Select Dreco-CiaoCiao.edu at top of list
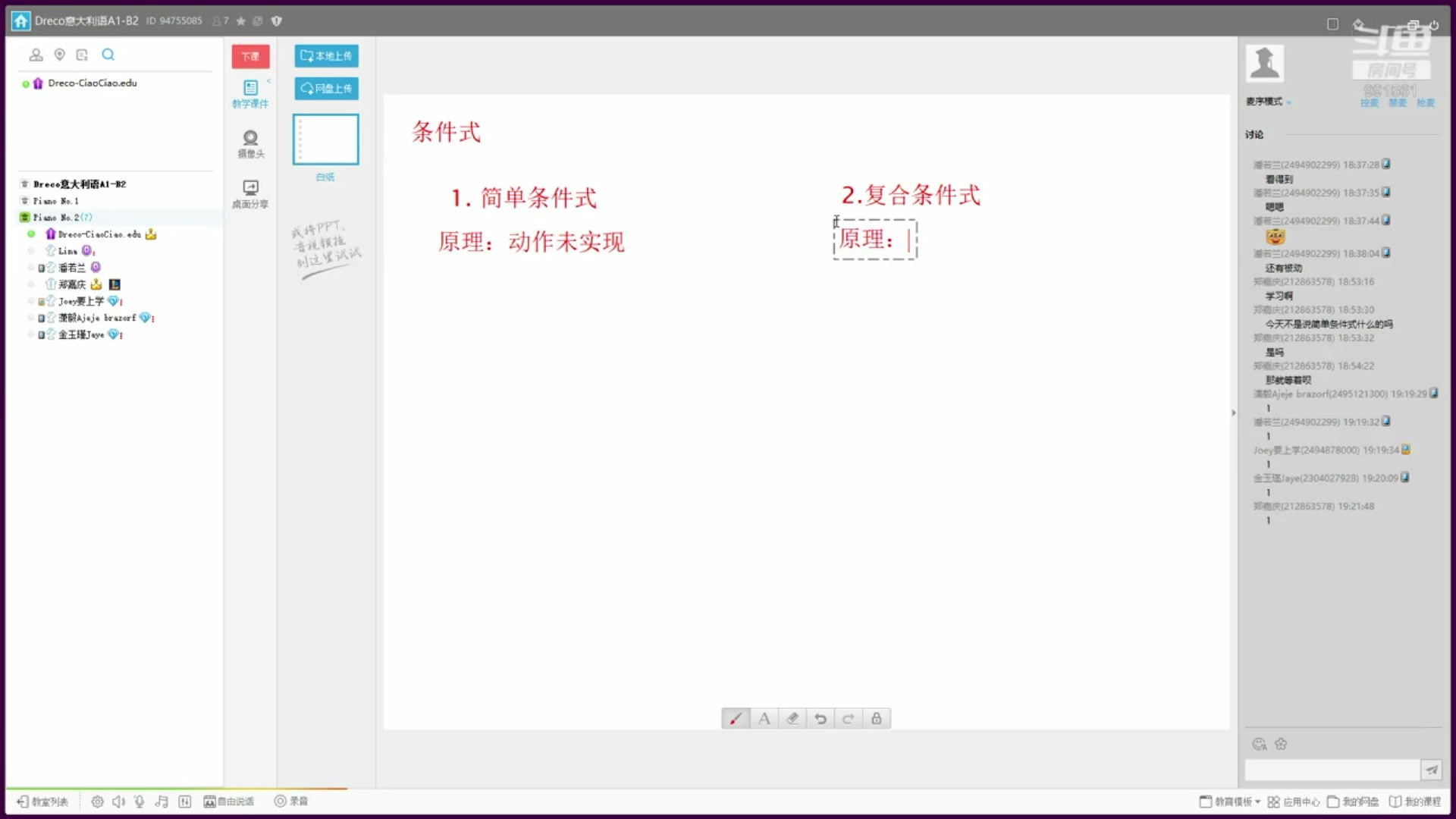 point(92,83)
